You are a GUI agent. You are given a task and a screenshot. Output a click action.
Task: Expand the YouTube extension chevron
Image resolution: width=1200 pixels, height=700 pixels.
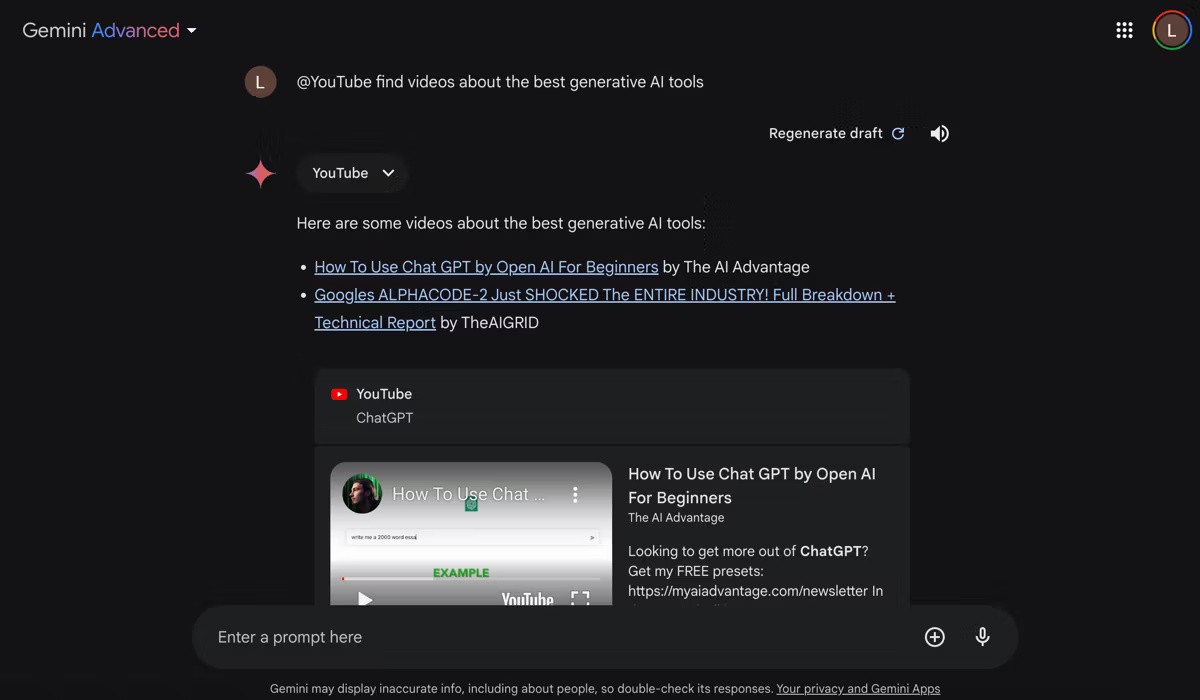click(388, 173)
